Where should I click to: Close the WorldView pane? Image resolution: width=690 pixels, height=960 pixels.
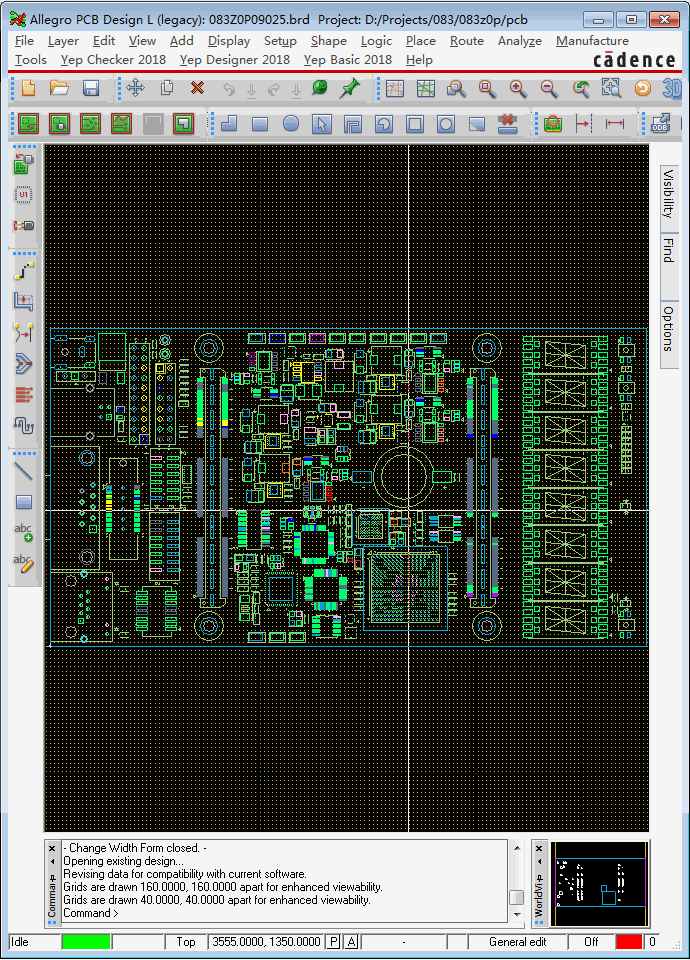(x=539, y=849)
